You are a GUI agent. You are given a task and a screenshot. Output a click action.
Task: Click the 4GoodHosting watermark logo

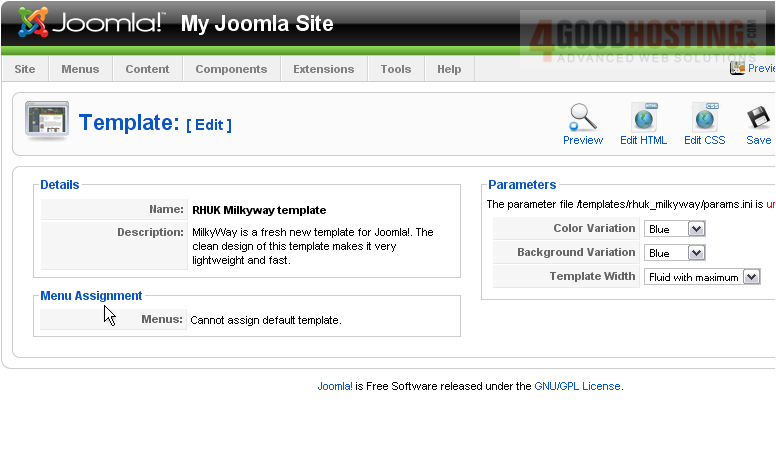645,38
